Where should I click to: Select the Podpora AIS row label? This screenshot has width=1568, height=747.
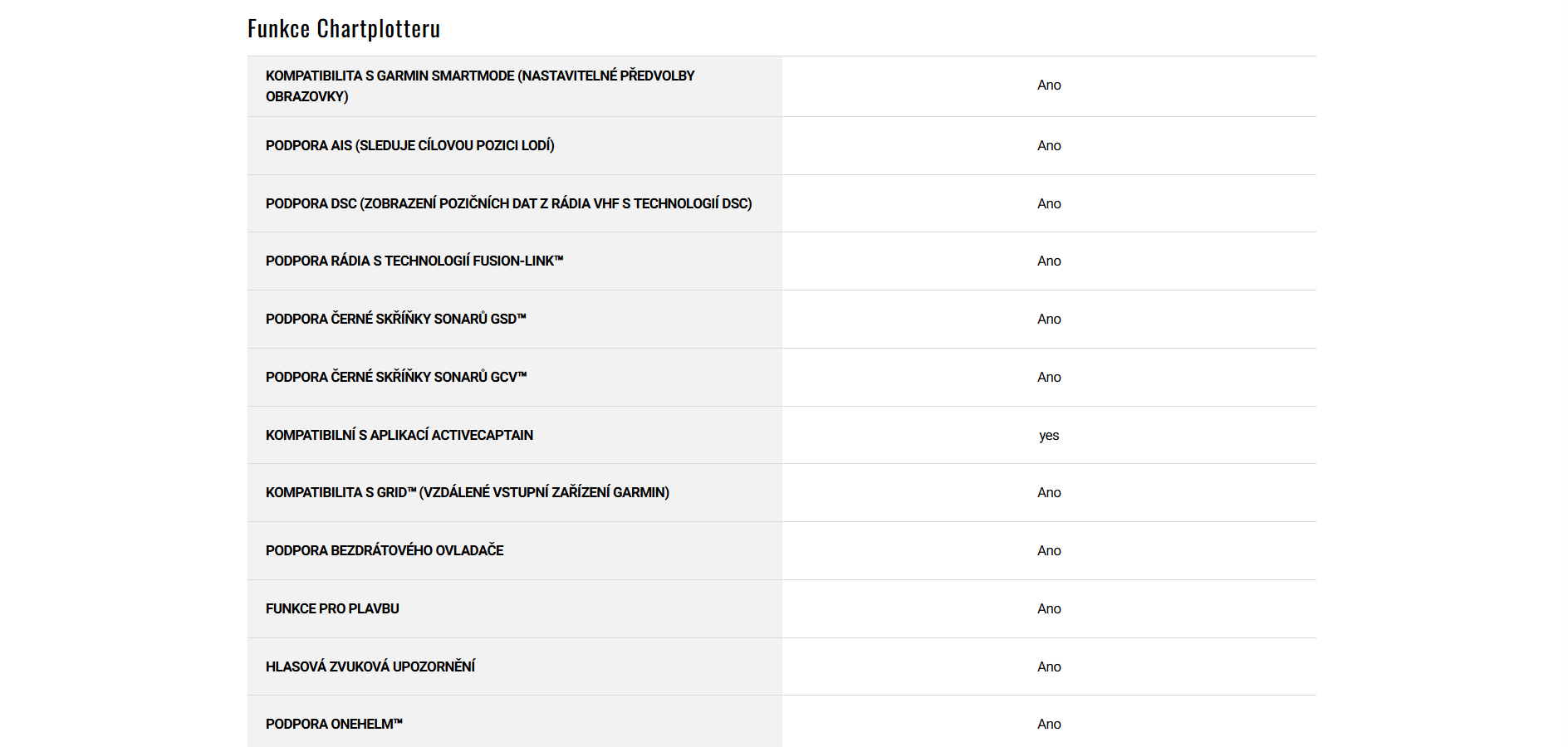tap(409, 146)
